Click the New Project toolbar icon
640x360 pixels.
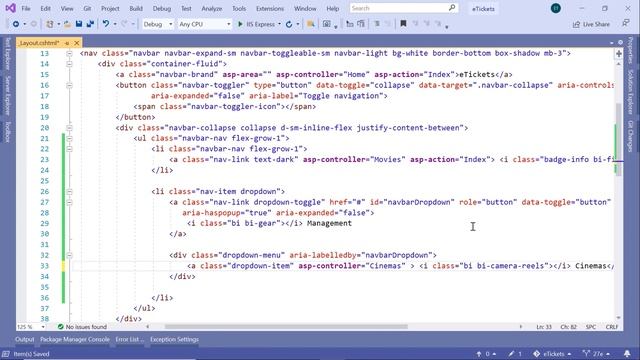click(x=49, y=24)
